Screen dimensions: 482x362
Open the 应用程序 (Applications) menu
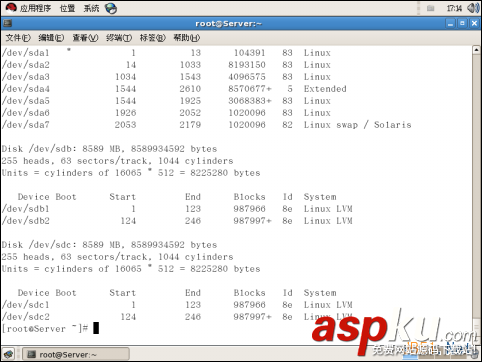click(x=35, y=8)
